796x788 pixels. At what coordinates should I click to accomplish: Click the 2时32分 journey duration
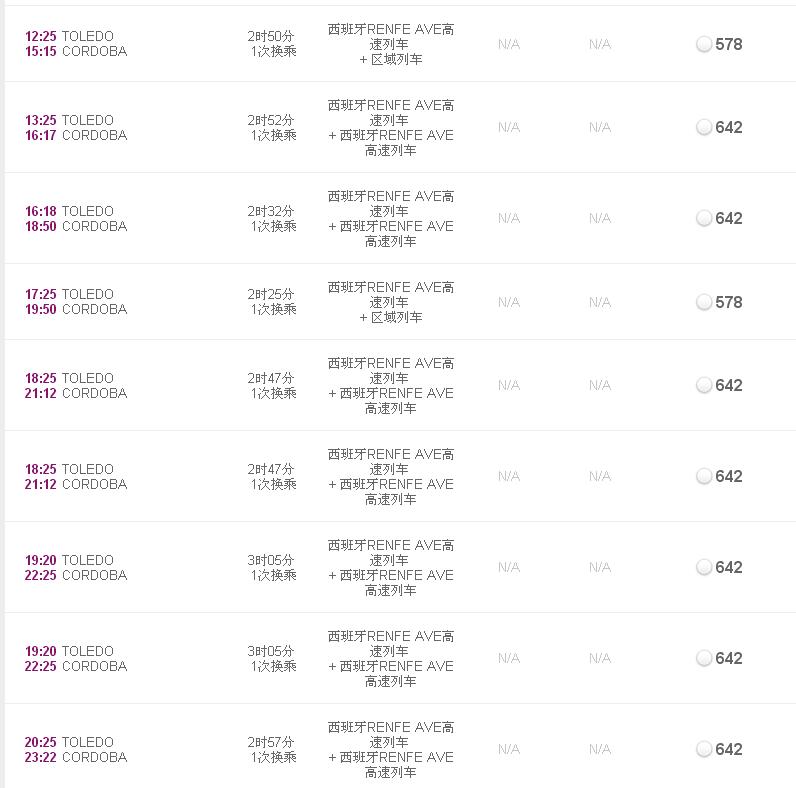pos(271,211)
